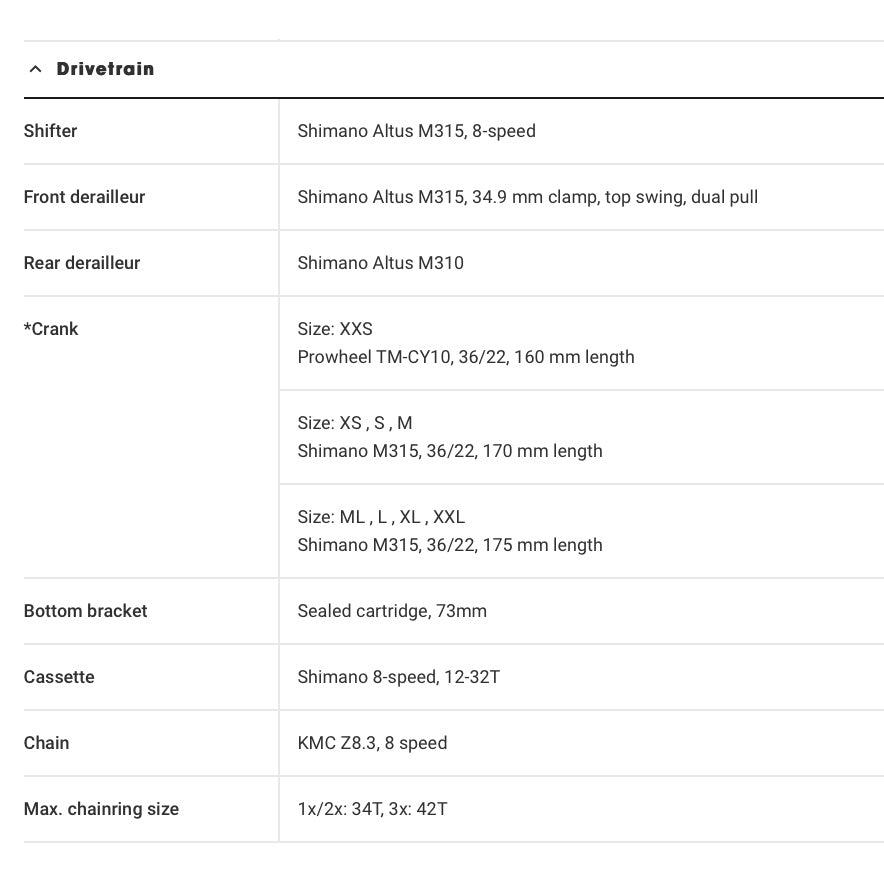Select the Shimano Altus M315 8-speed shifter text
The image size is (884, 884).
[x=416, y=131]
